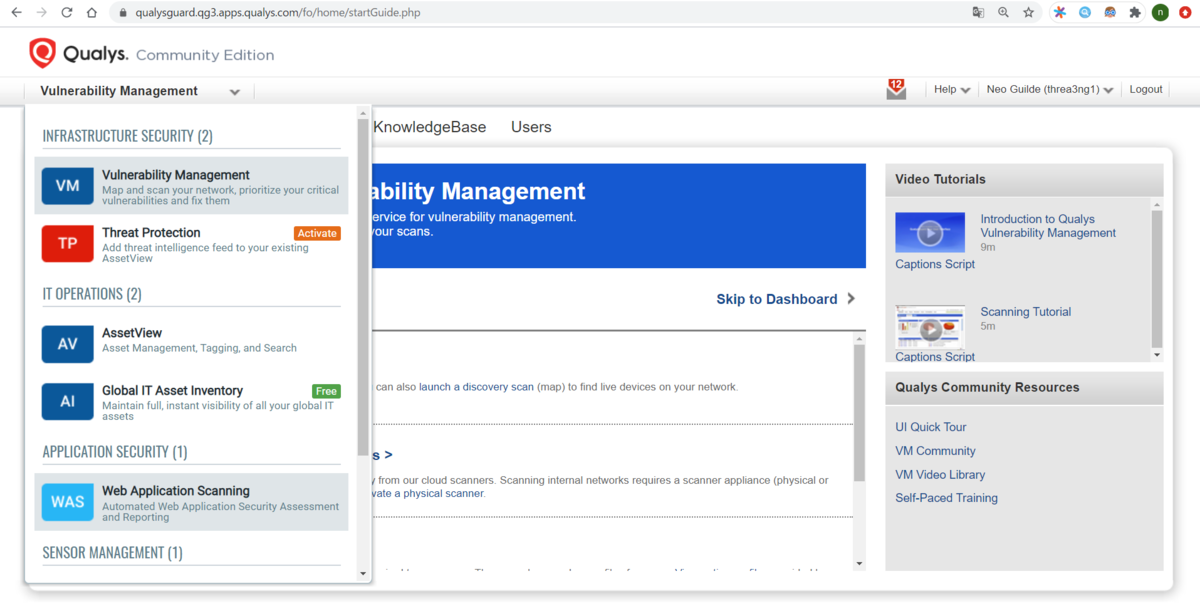Click the chevron next to Skip to Dashboard

pyautogui.click(x=851, y=298)
